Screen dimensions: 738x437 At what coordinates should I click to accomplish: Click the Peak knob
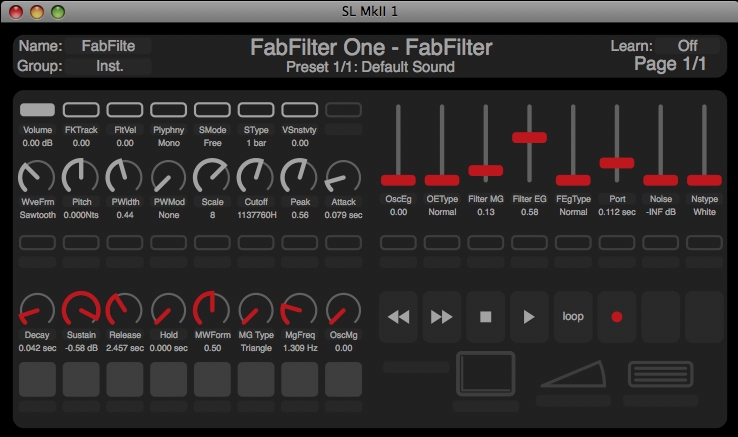click(300, 177)
